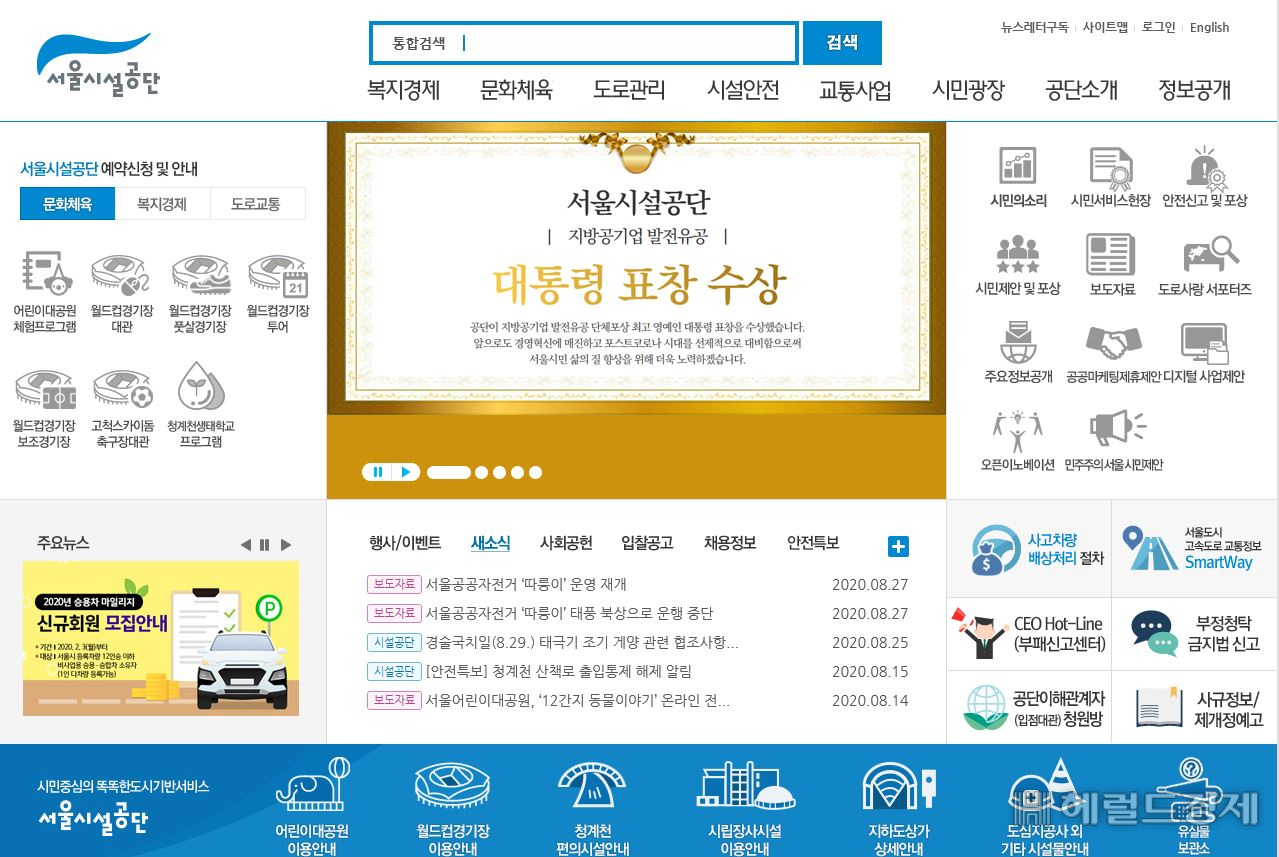Pause the 주요뉴스 slider
Viewport: 1279px width, 857px height.
click(x=265, y=545)
